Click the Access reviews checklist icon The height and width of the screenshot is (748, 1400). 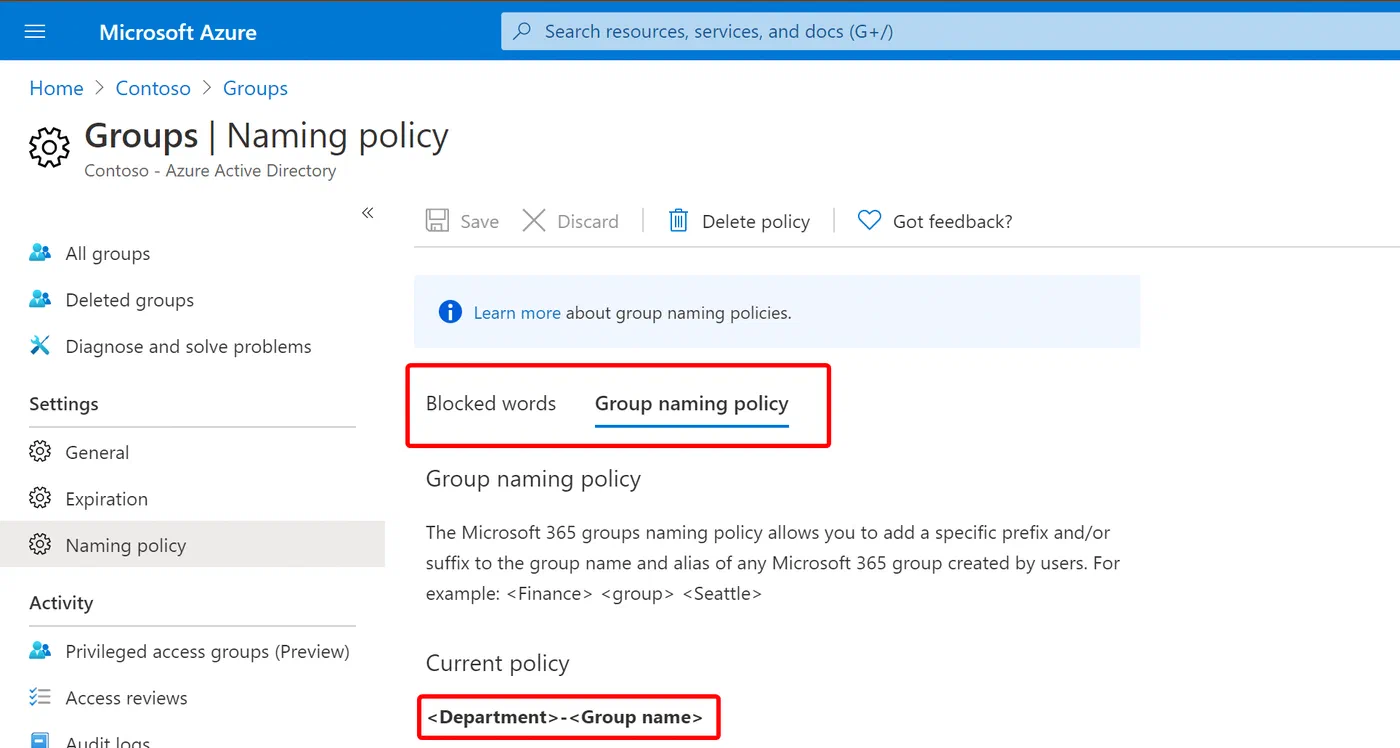tap(40, 697)
